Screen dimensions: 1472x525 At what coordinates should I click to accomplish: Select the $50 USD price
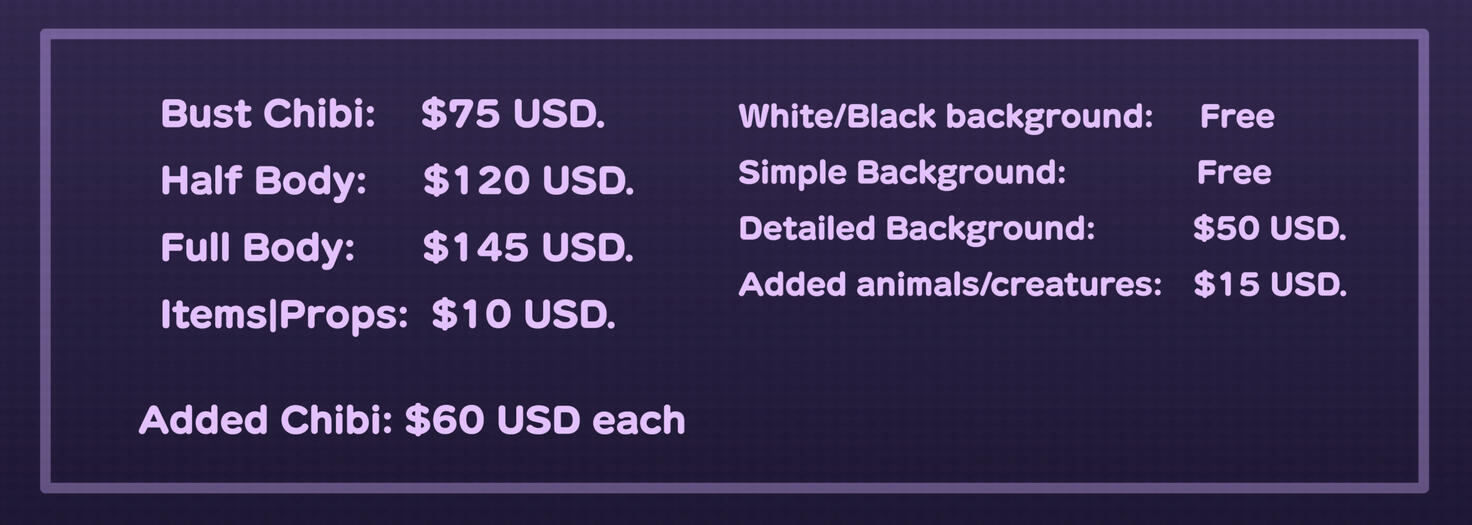(x=1269, y=229)
